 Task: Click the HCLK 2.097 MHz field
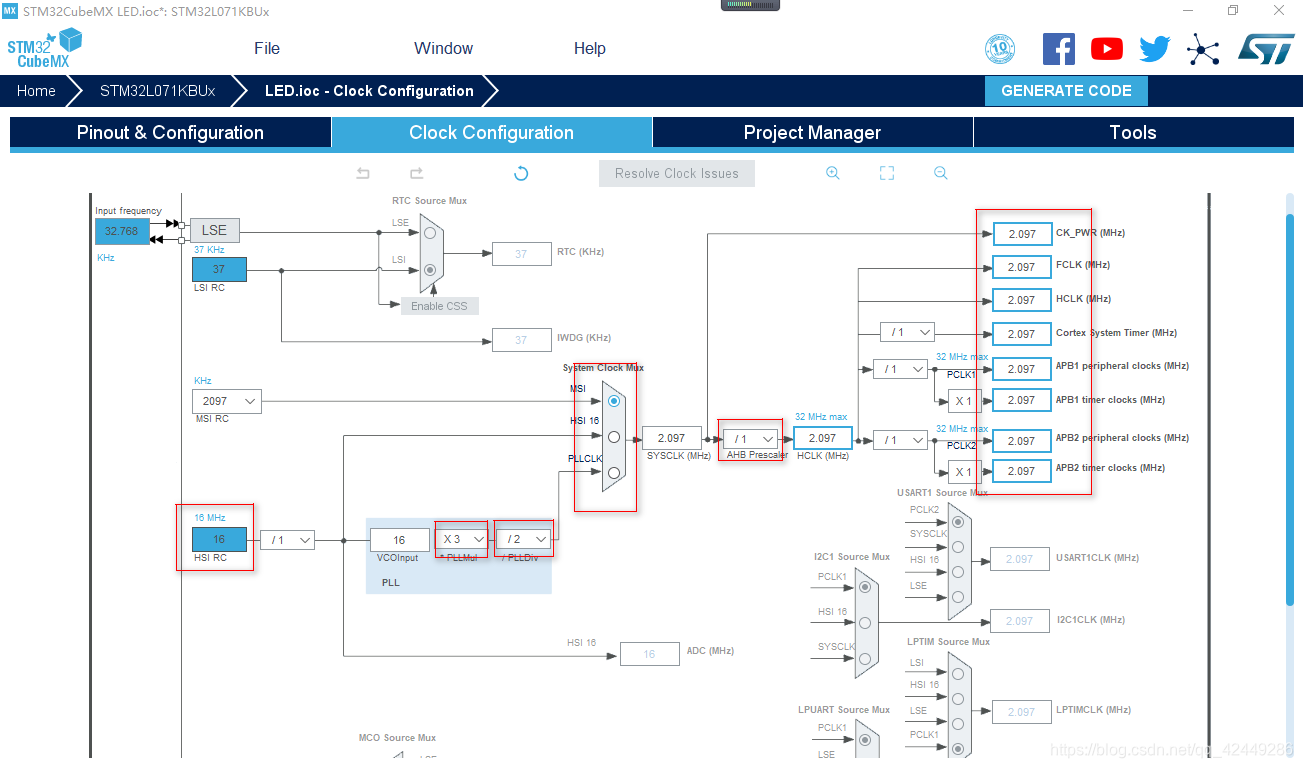click(x=822, y=438)
